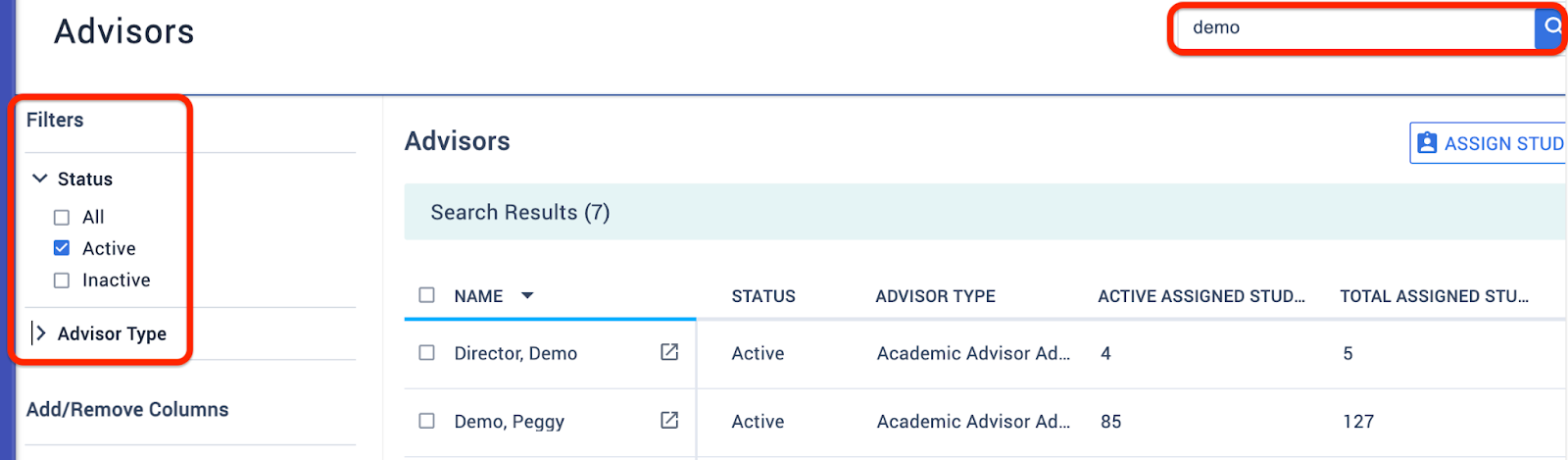This screenshot has width=1568, height=460.
Task: Click the blue search magnifier icon
Action: (x=1551, y=27)
